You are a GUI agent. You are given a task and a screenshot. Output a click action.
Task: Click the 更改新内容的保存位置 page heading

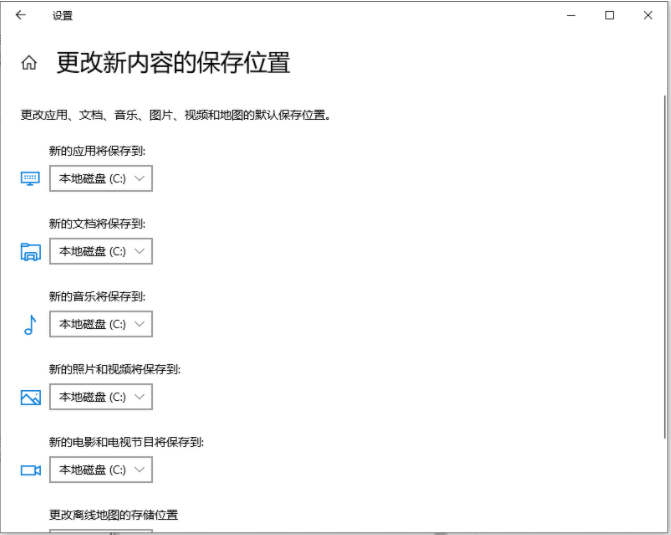click(173, 63)
